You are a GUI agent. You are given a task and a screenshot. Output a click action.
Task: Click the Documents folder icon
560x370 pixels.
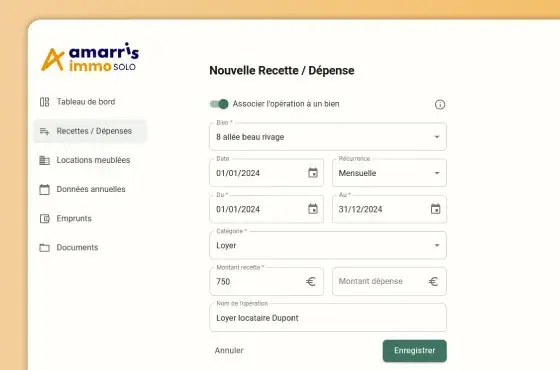point(44,248)
